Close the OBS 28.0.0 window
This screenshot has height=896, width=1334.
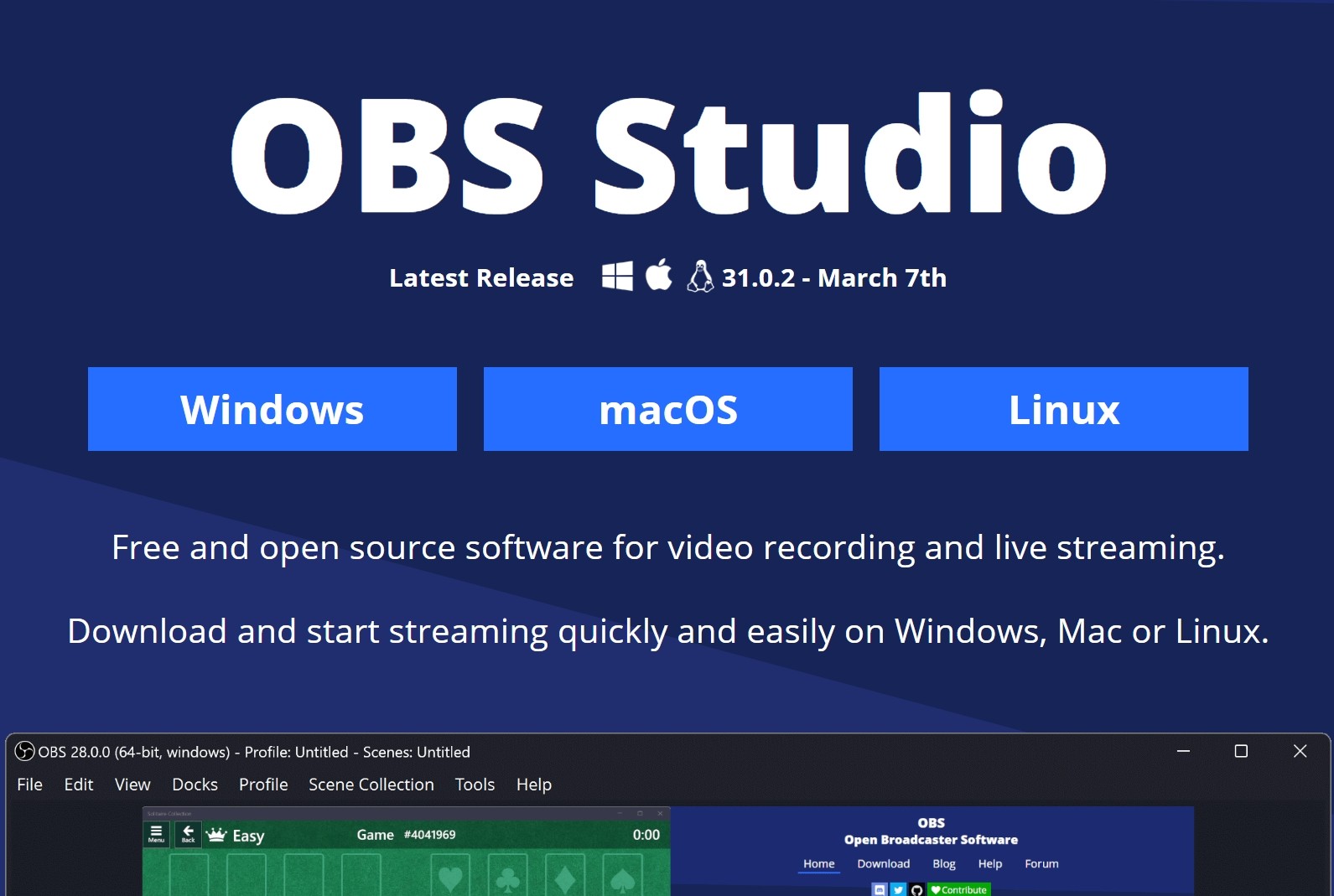point(1300,751)
